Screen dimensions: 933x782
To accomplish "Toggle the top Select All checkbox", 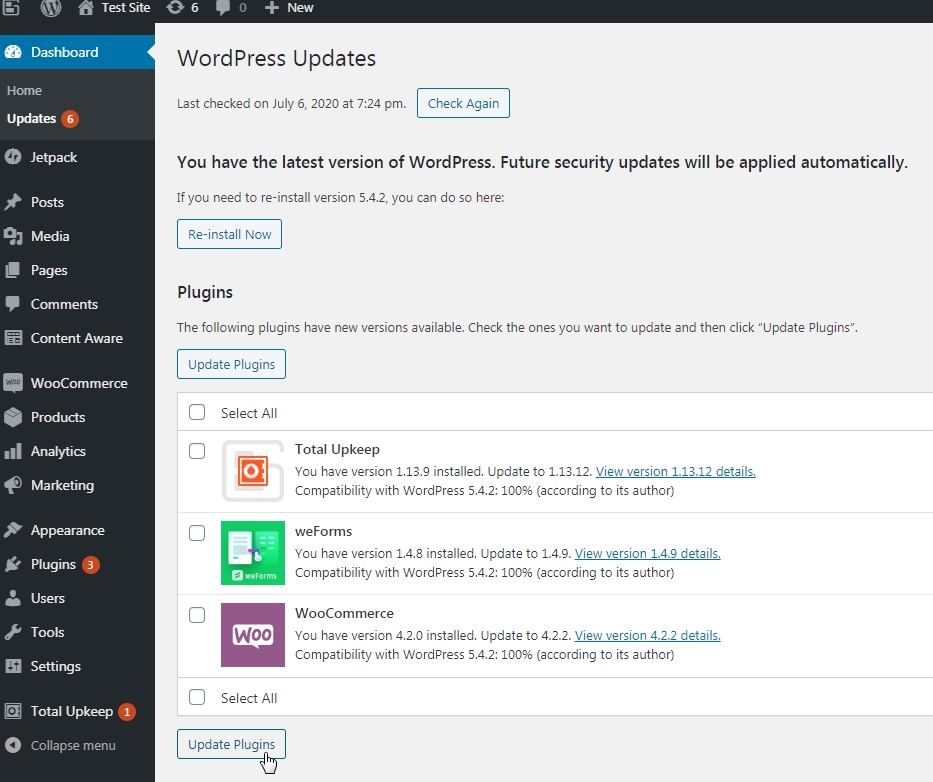I will click(197, 412).
